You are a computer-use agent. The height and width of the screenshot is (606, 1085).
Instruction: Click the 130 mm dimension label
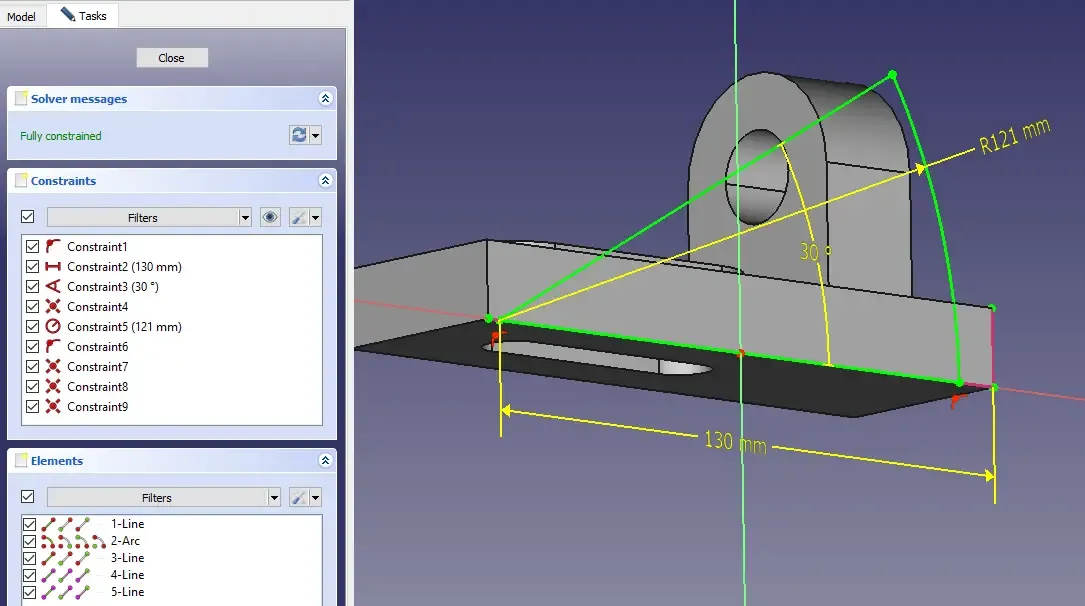pos(736,442)
